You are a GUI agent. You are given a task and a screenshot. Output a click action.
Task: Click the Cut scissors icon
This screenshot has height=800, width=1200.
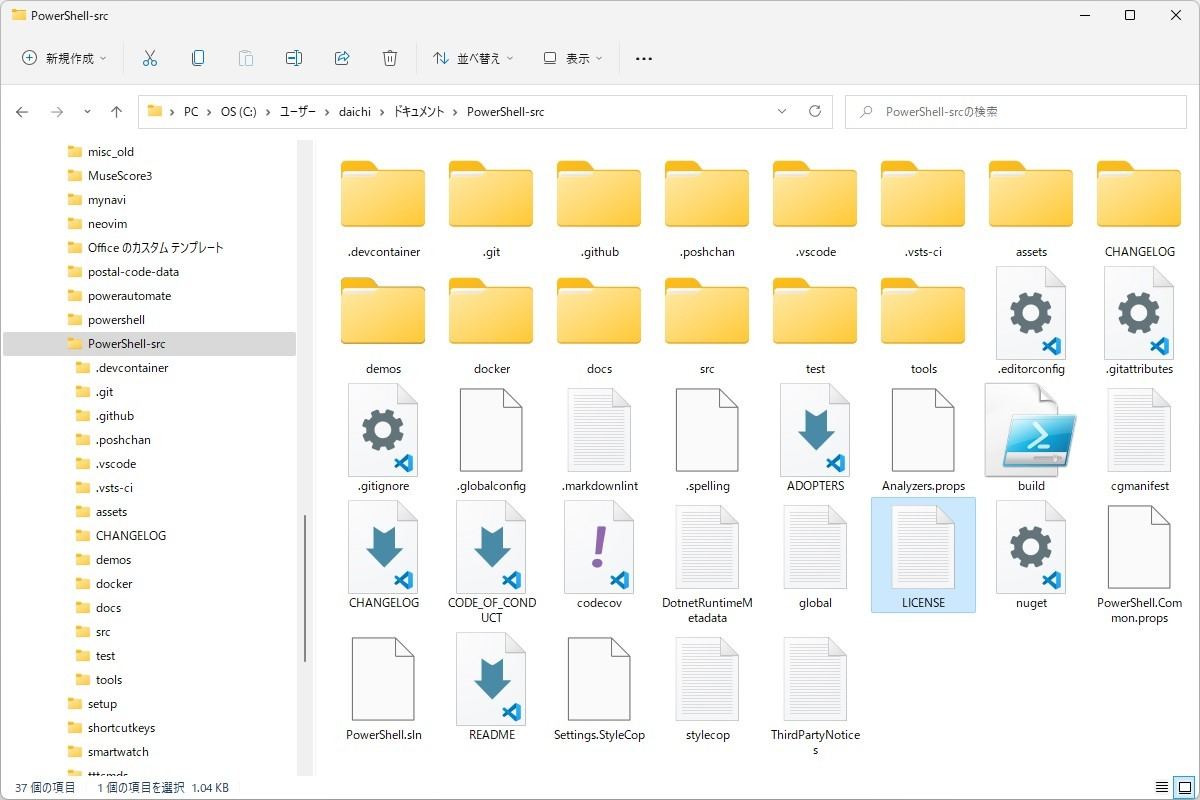point(150,58)
